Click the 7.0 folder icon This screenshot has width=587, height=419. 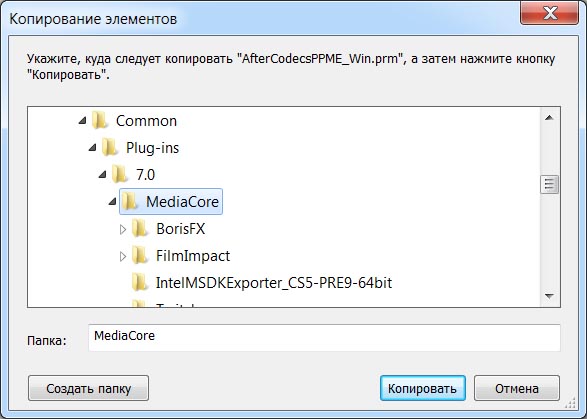[x=120, y=174]
